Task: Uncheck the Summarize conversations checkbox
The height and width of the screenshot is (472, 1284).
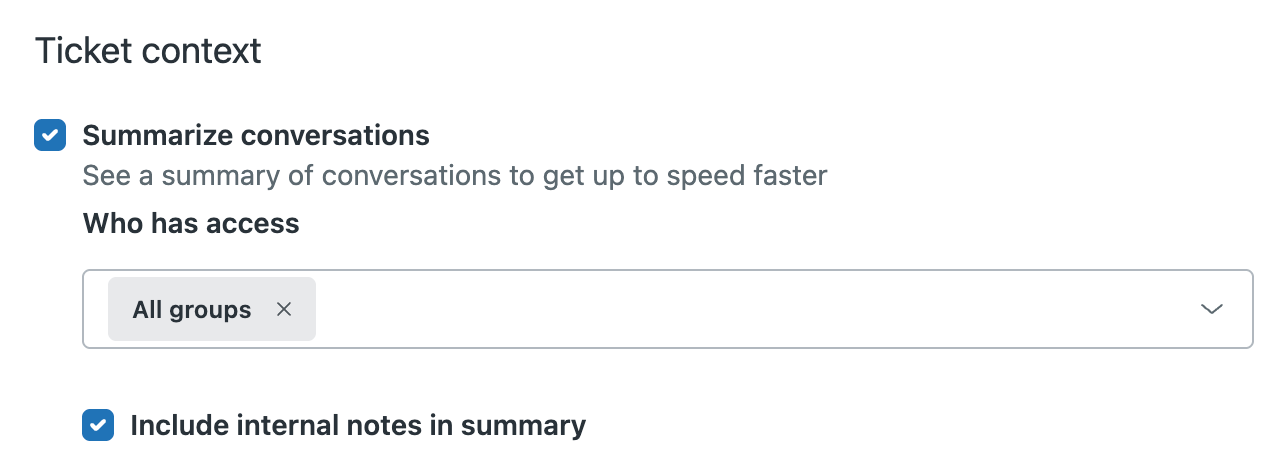Action: 50,135
